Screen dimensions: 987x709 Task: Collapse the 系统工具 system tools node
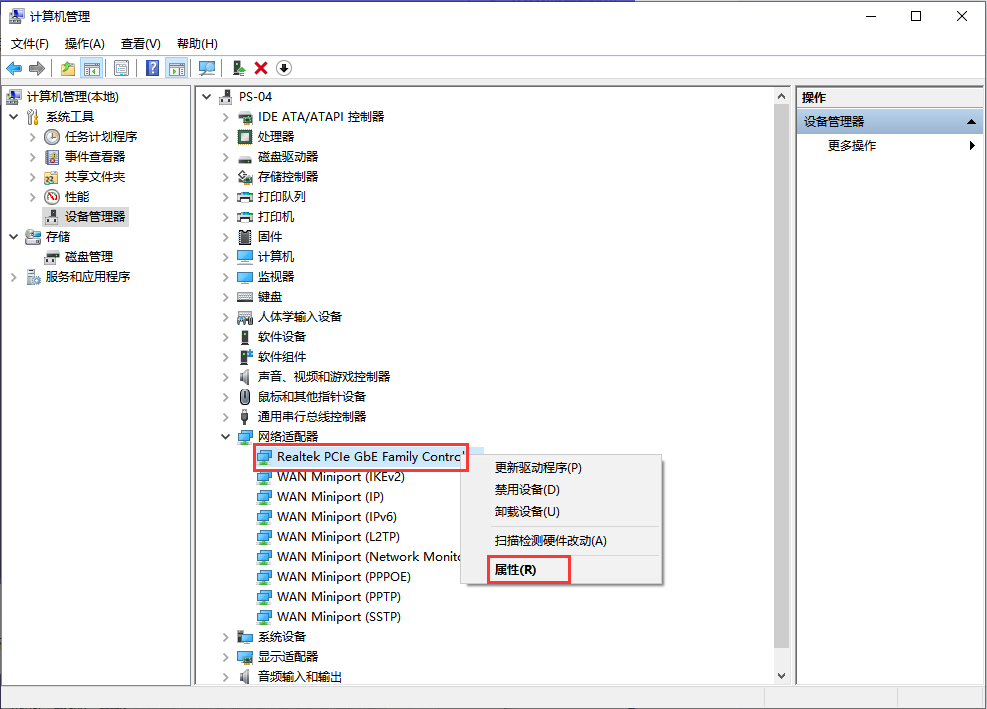click(x=14, y=116)
